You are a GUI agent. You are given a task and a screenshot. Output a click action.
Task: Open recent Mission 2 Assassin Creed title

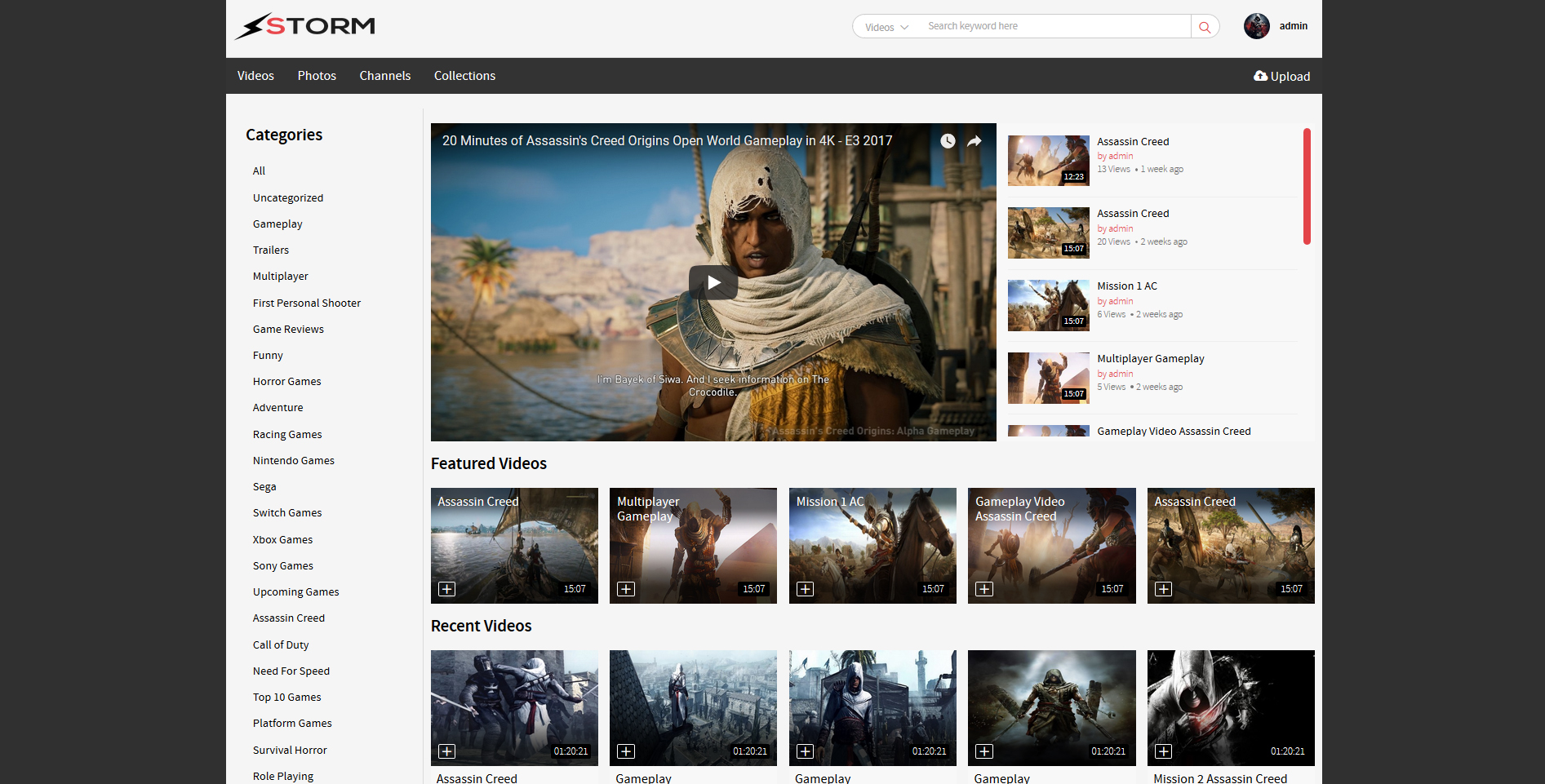coord(1220,778)
